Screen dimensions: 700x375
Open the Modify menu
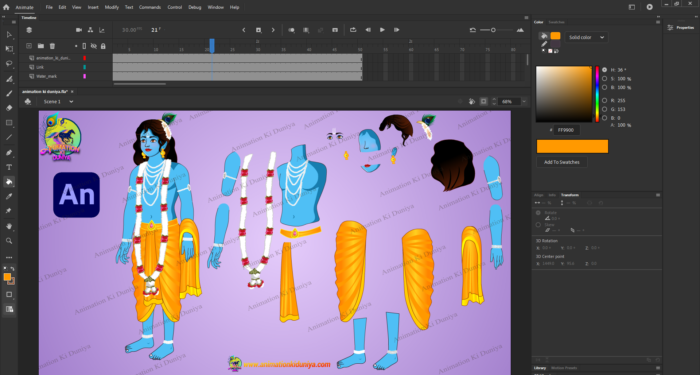112,8
